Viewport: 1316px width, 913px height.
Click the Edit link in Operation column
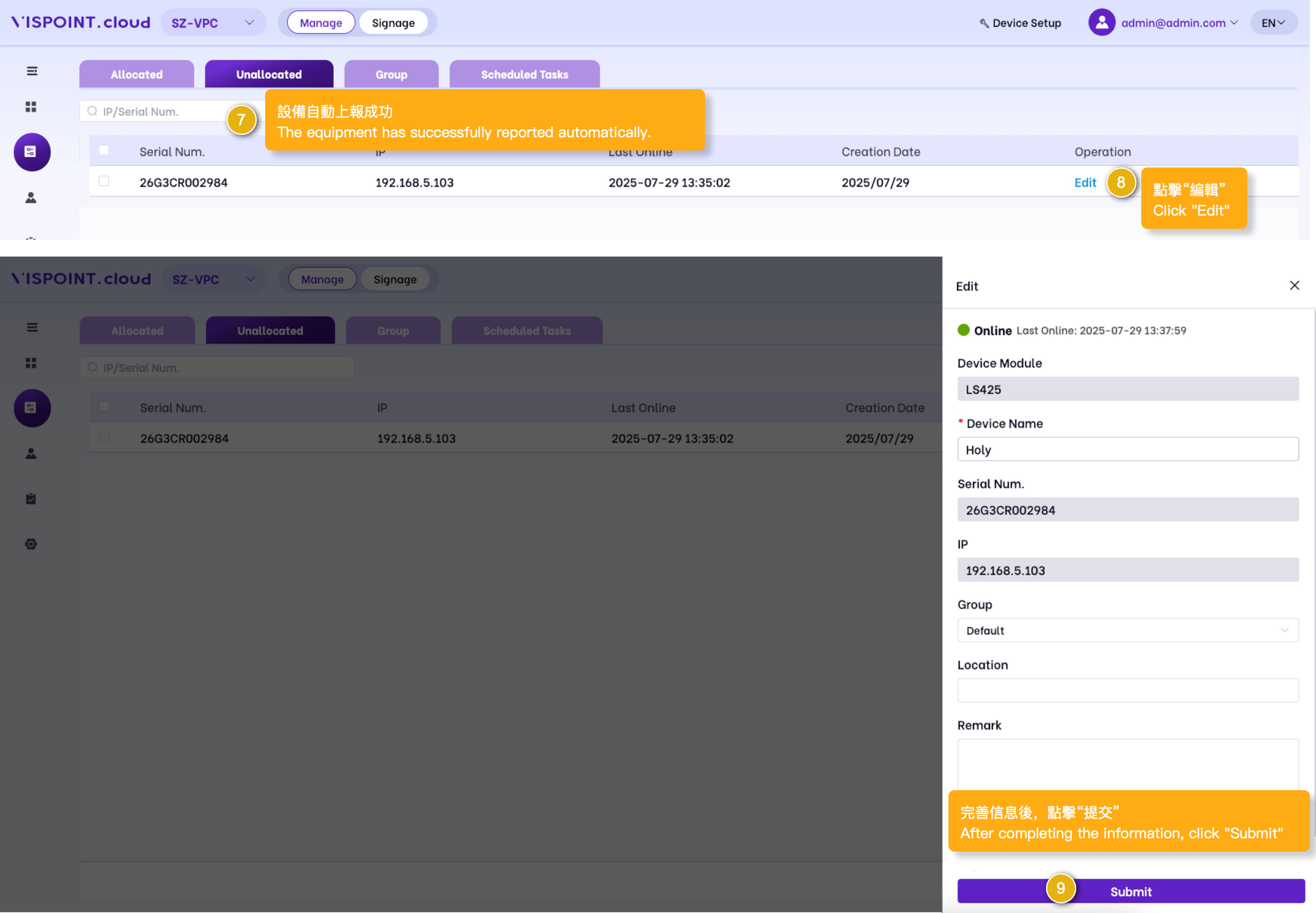pos(1085,182)
